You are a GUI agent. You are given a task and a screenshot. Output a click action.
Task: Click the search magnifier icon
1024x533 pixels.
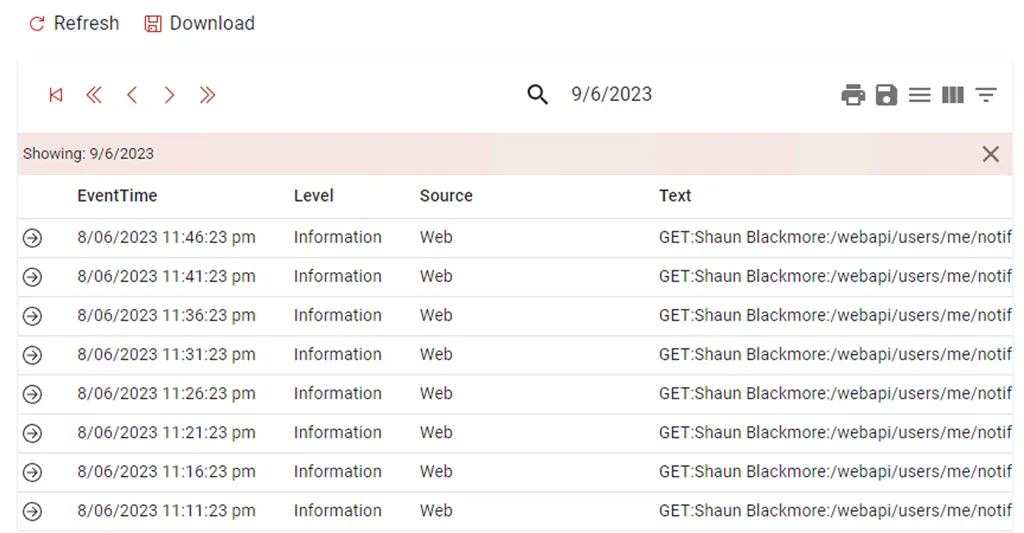[x=537, y=95]
